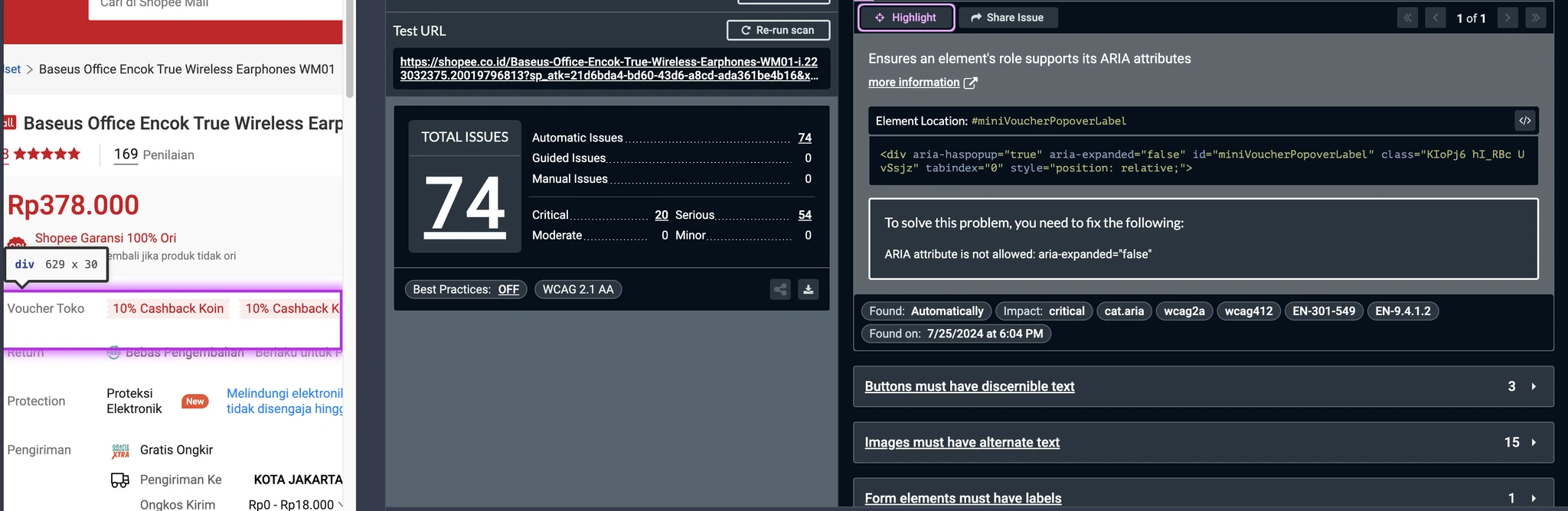This screenshot has width=1568, height=511.
Task: Click the New badge by Proteksi Elektronik
Action: (195, 401)
